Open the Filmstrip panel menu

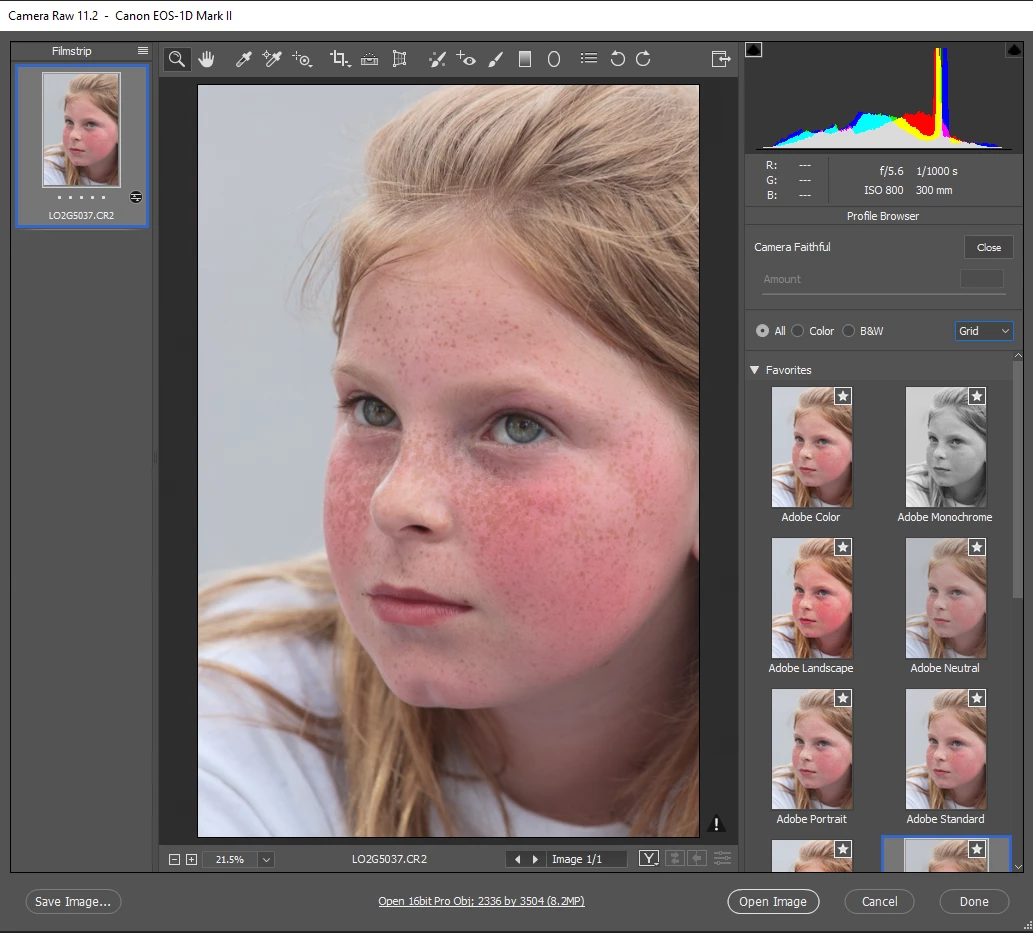142,51
